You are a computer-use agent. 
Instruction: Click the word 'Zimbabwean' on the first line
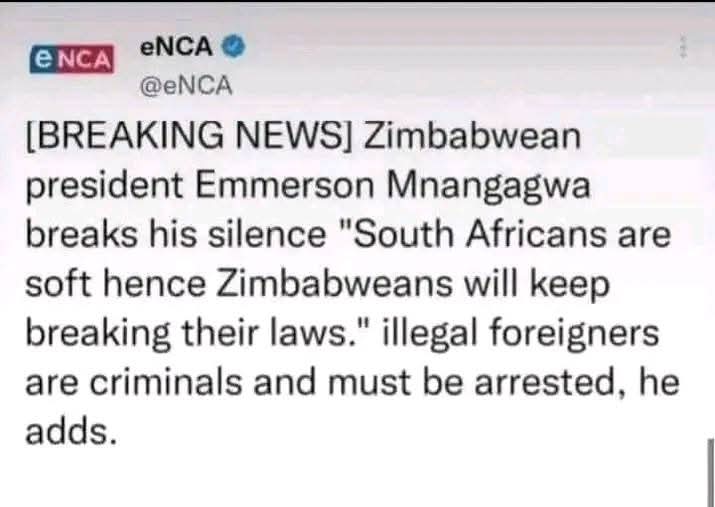(x=471, y=136)
